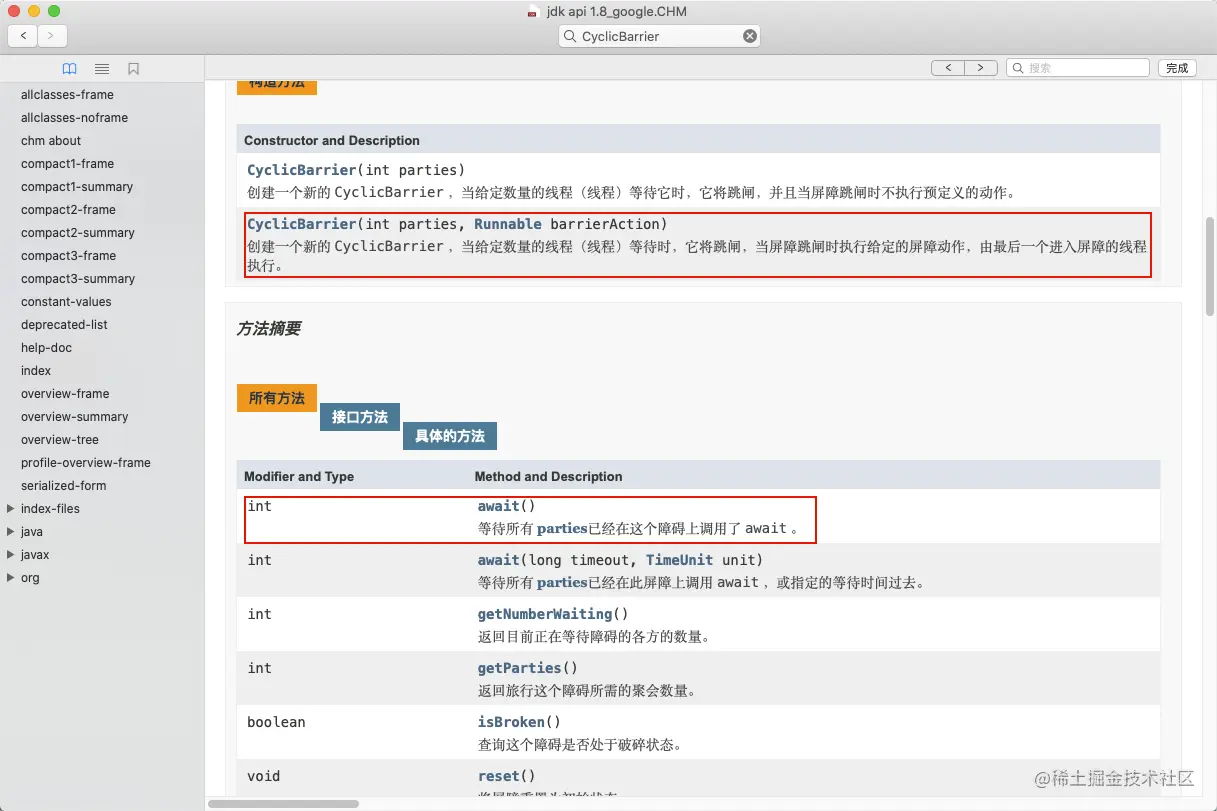Open allclasses-noframe in sidebar
Viewport: 1217px width, 811px height.
[74, 118]
